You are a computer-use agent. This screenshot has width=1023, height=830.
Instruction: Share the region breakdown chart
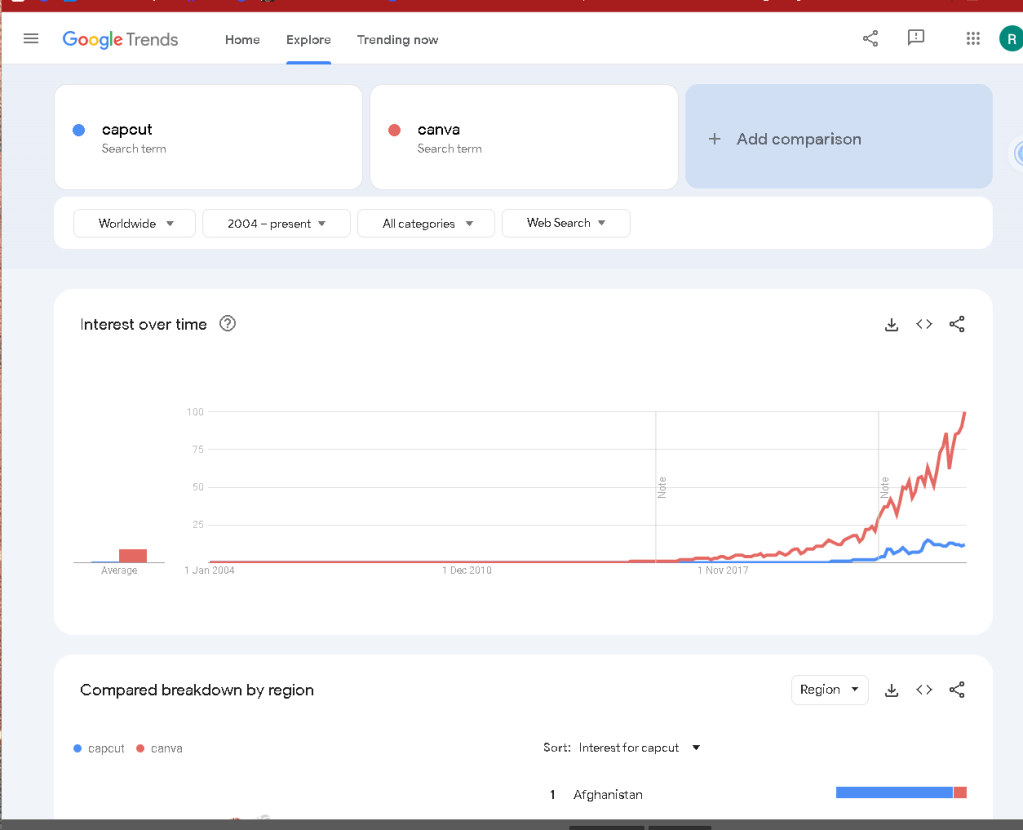point(956,690)
